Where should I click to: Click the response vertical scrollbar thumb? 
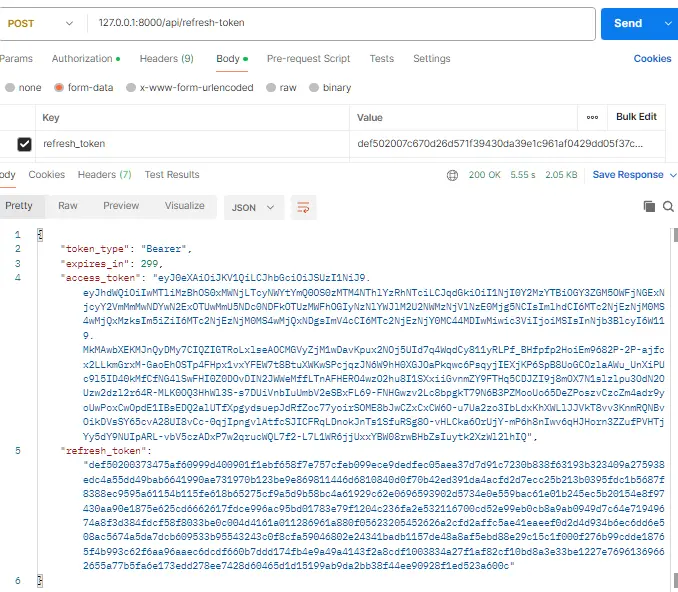point(675,235)
